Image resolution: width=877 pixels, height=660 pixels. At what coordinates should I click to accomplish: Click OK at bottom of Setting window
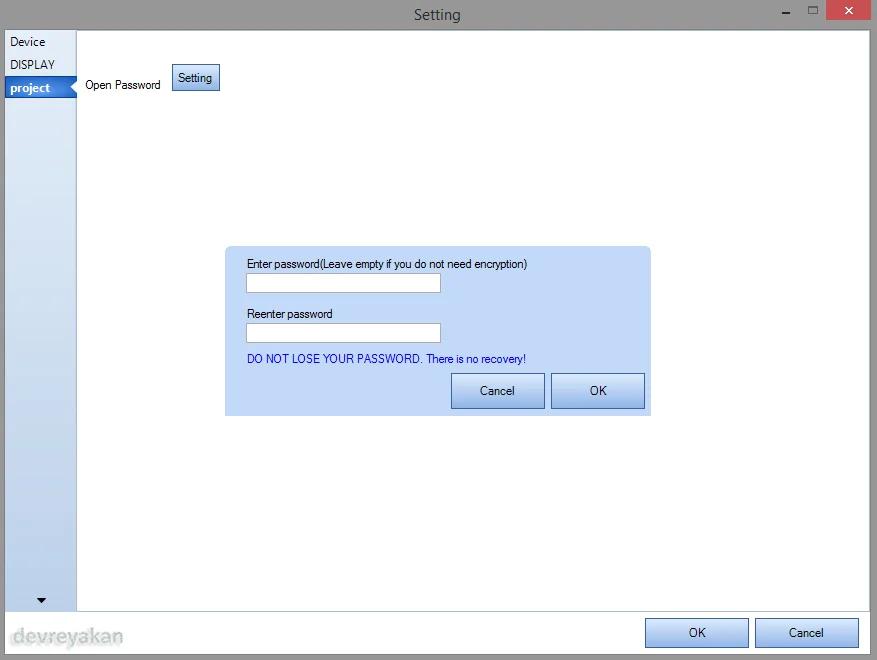(x=697, y=633)
